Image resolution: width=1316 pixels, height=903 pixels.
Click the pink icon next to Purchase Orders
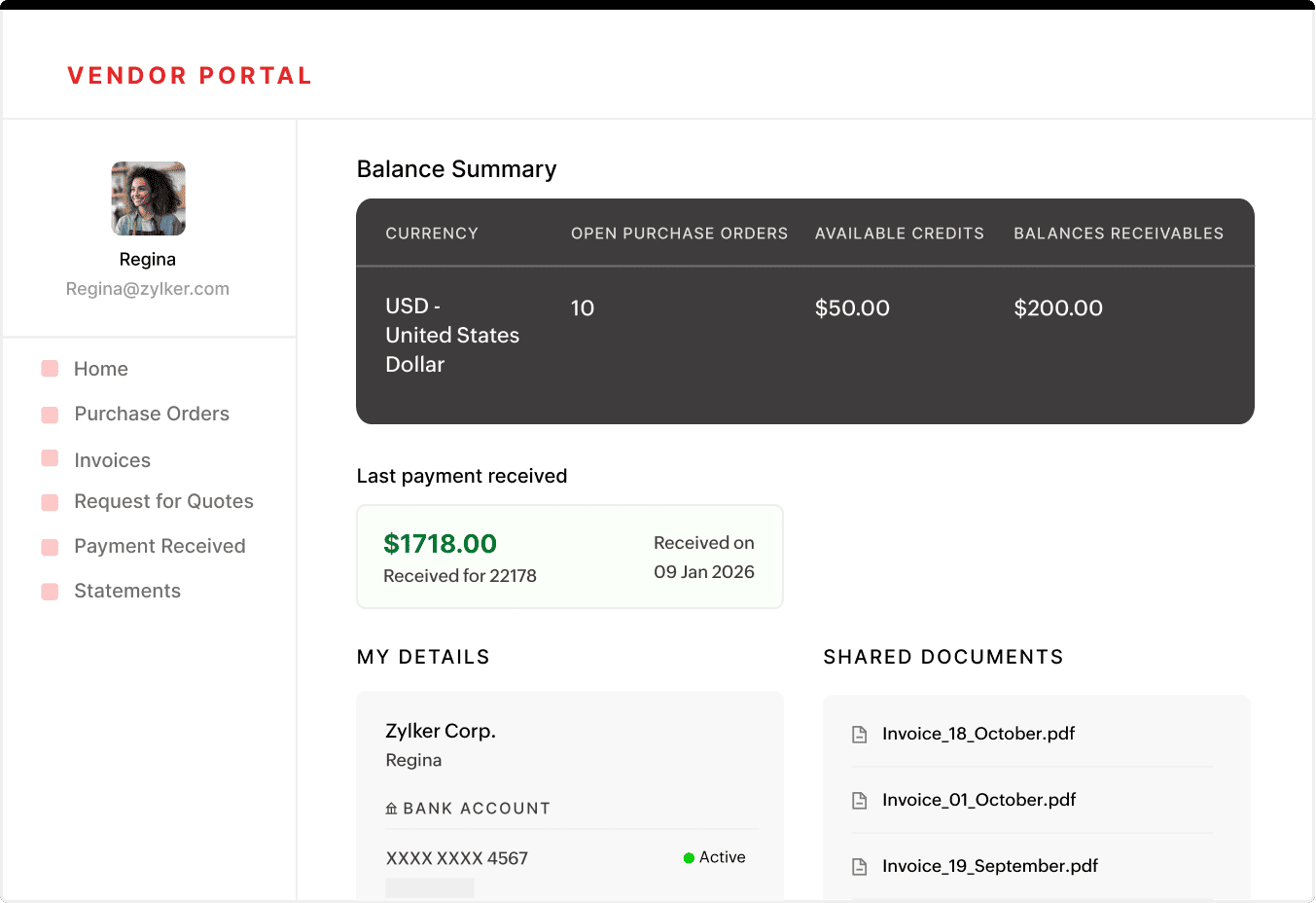point(50,414)
